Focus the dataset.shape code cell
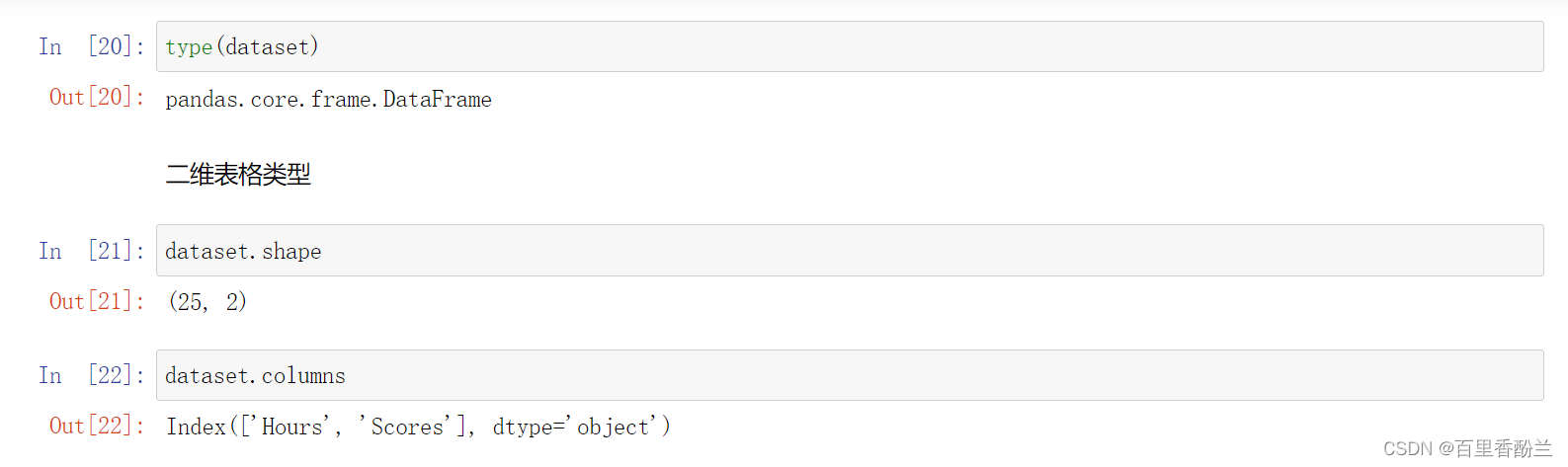Image resolution: width=1568 pixels, height=467 pixels. coord(850,251)
